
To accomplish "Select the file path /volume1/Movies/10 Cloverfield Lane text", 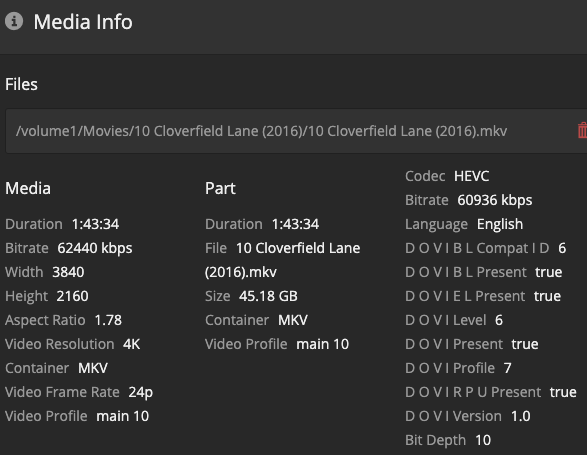I will point(261,131).
